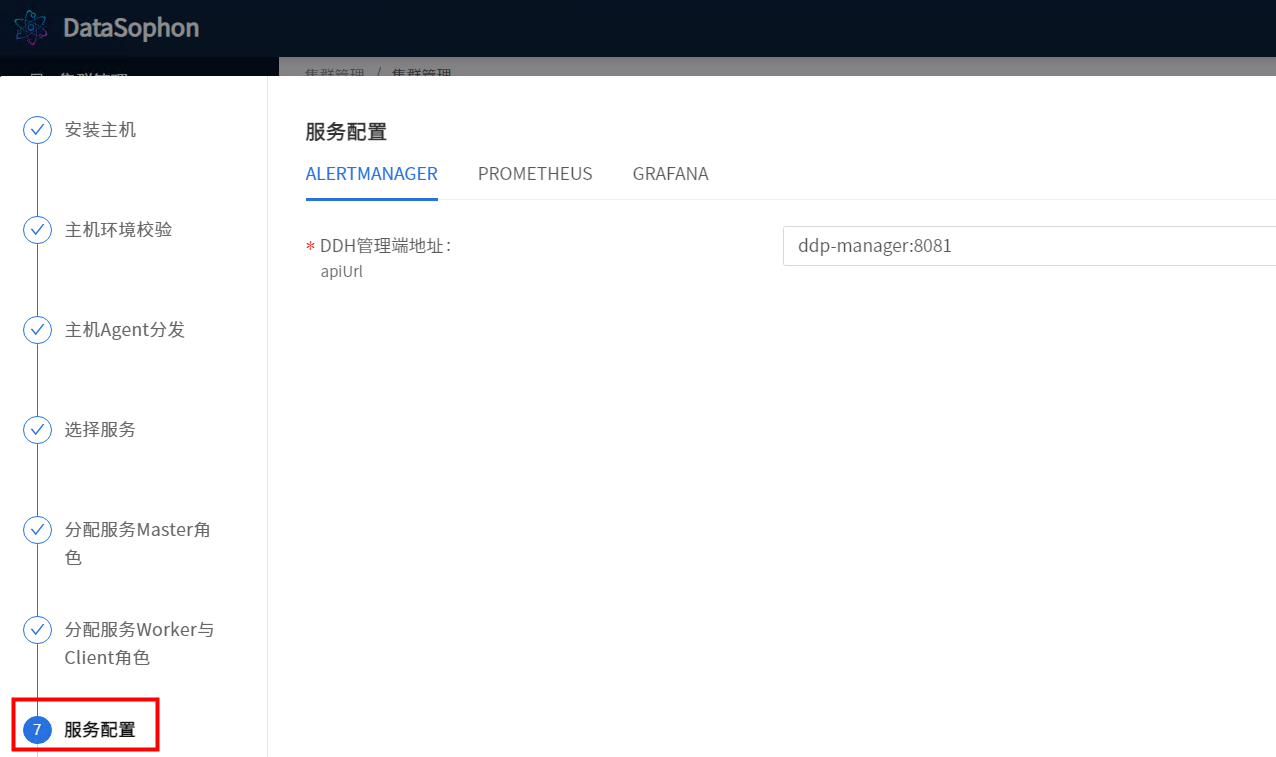The image size is (1276, 757).
Task: Click checkmark icon for 分配服务Worker与Client角色 step
Action: [x=37, y=630]
